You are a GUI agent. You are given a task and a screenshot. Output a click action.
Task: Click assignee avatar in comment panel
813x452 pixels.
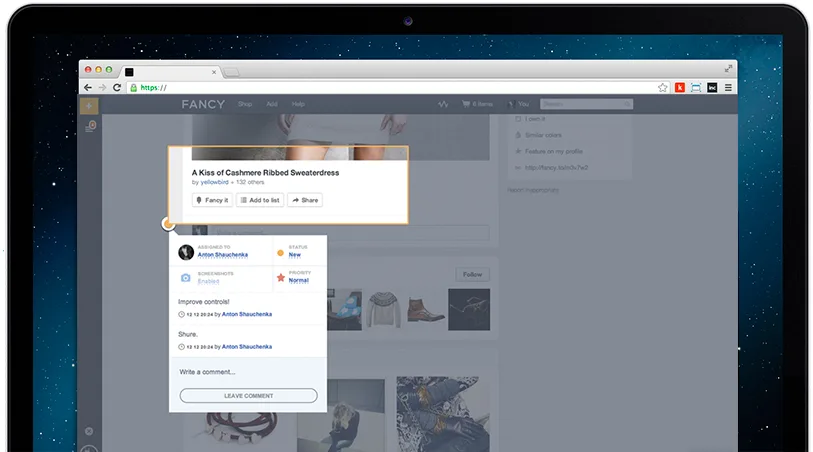pyautogui.click(x=186, y=252)
